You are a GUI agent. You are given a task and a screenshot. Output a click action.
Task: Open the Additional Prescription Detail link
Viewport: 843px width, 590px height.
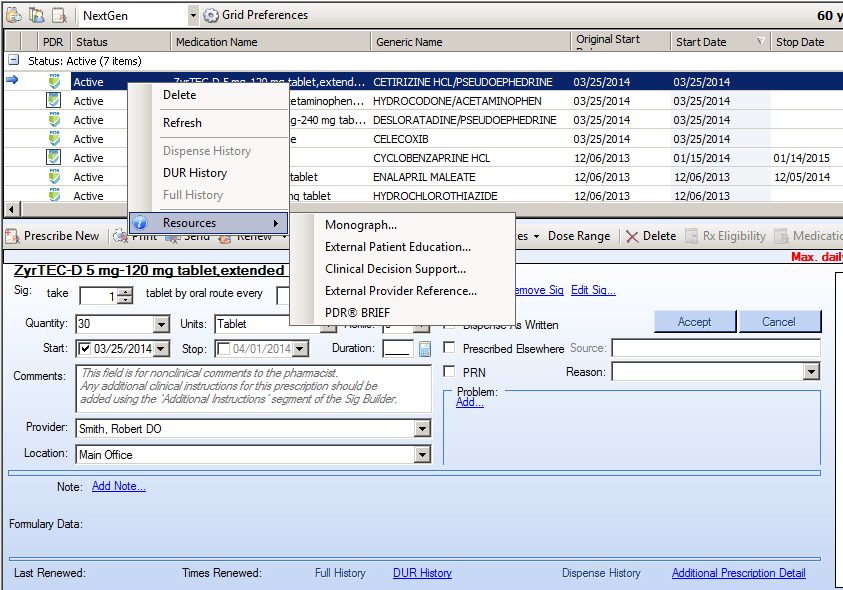(x=738, y=573)
